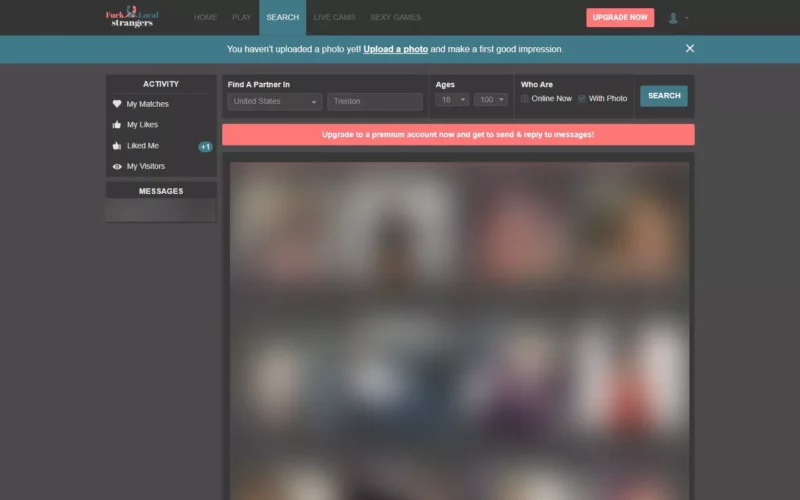Go to the HOME tab
Screen dimensions: 800x500
pos(205,17)
